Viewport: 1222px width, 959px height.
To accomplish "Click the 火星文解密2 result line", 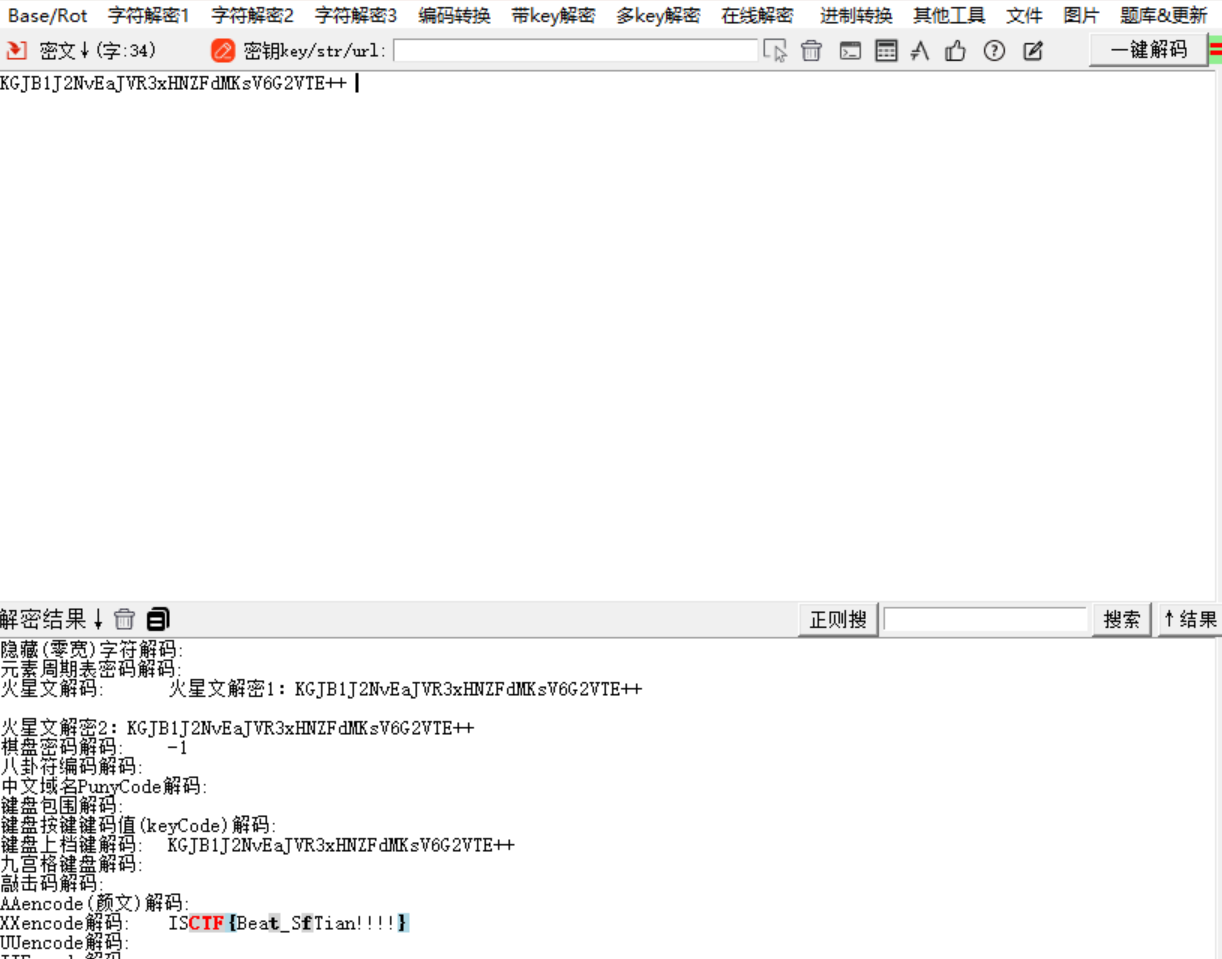I will (237, 728).
